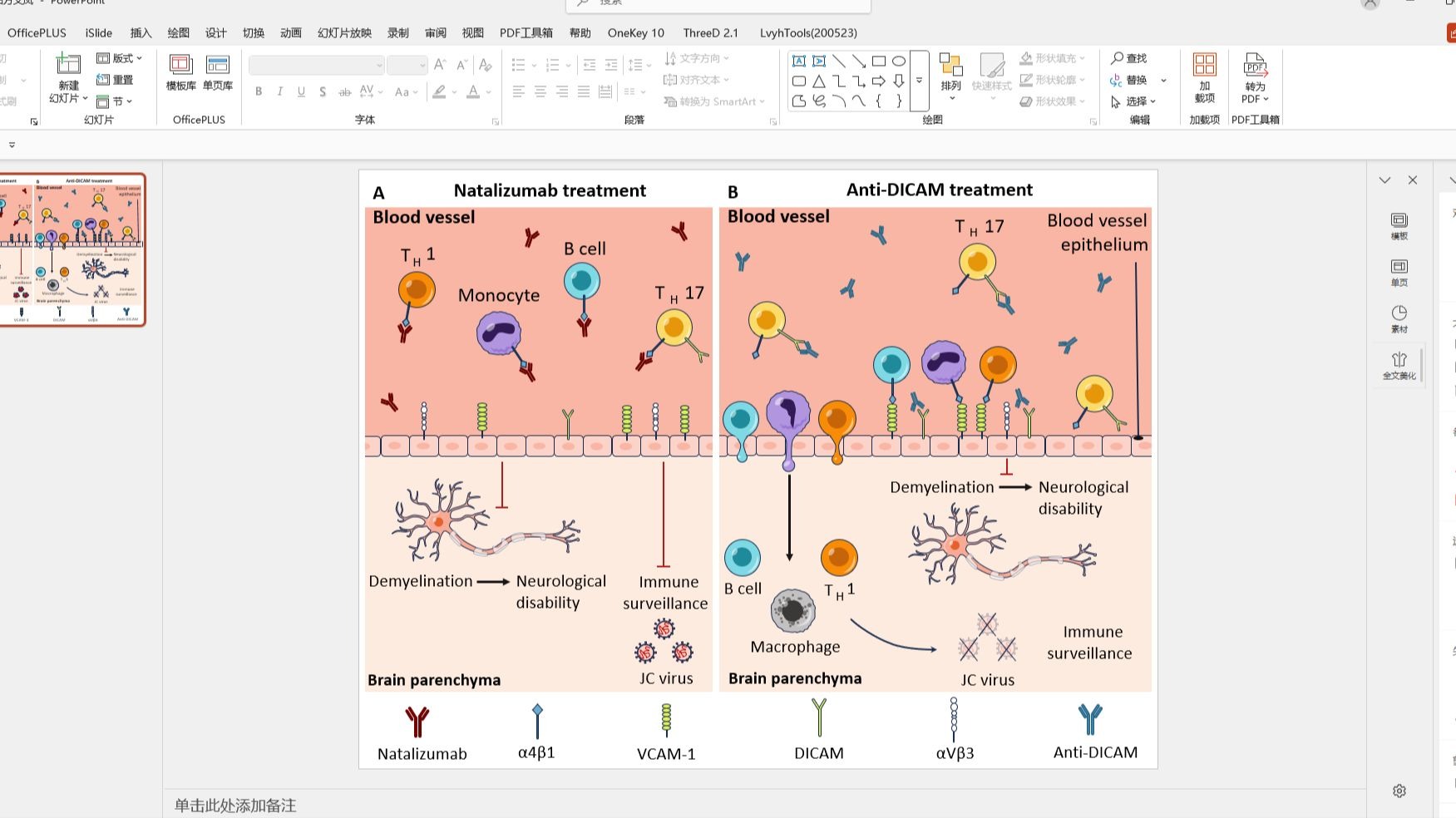Screen dimensions: 1456x818
Task: Clear all formatting icon
Action: [486, 65]
